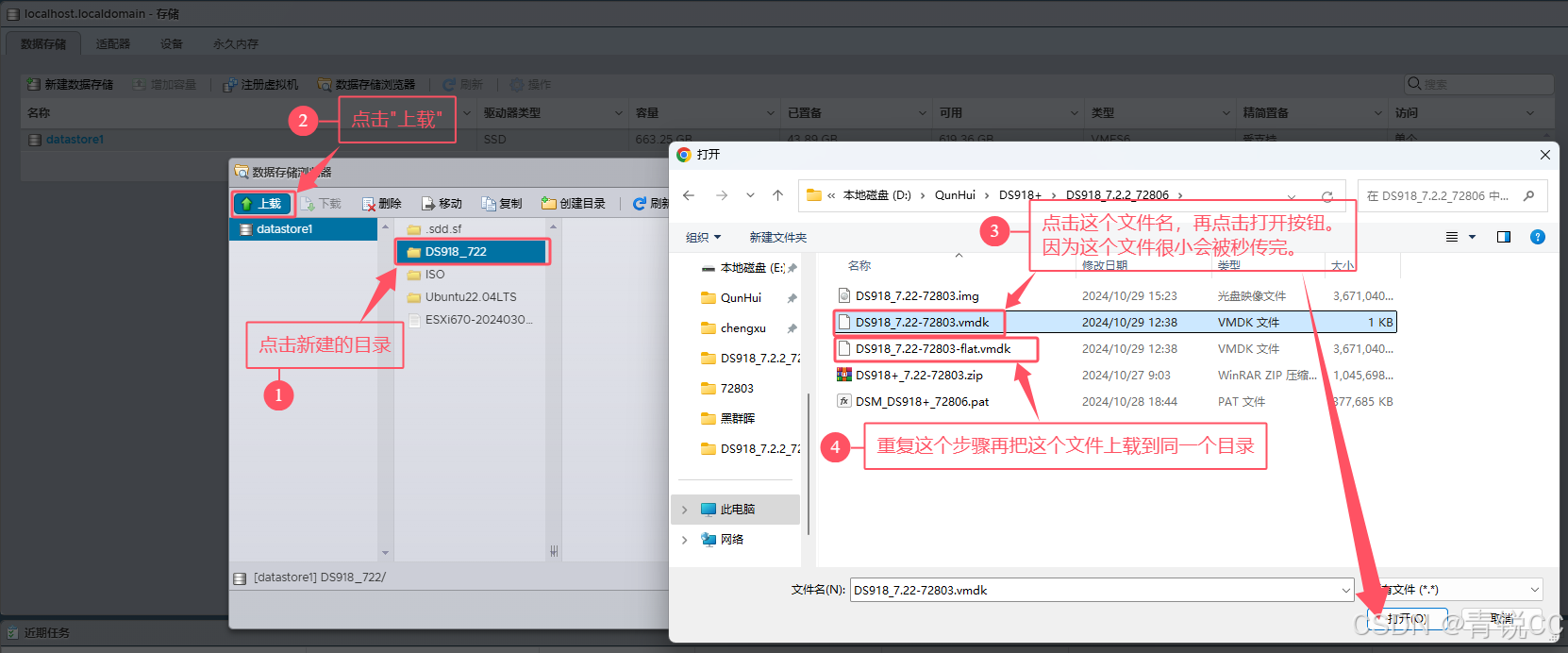This screenshot has width=1568, height=653.
Task: Sort storage table by 容量 column
Action: (x=646, y=112)
